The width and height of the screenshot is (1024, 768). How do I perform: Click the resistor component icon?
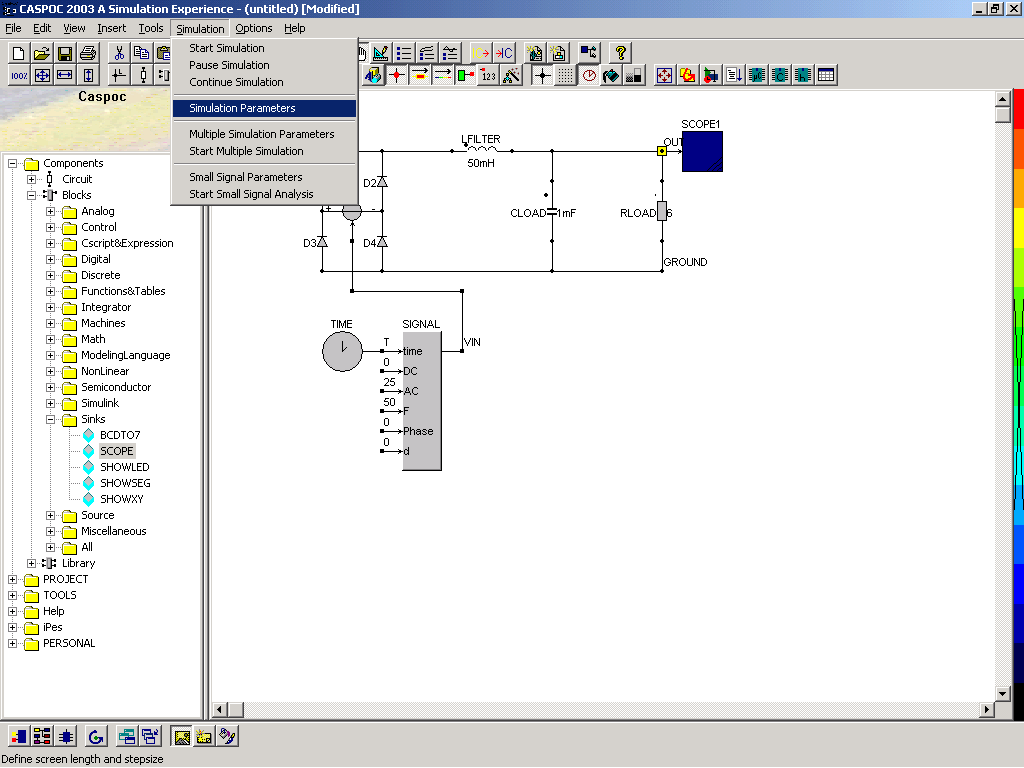pyautogui.click(x=142, y=76)
